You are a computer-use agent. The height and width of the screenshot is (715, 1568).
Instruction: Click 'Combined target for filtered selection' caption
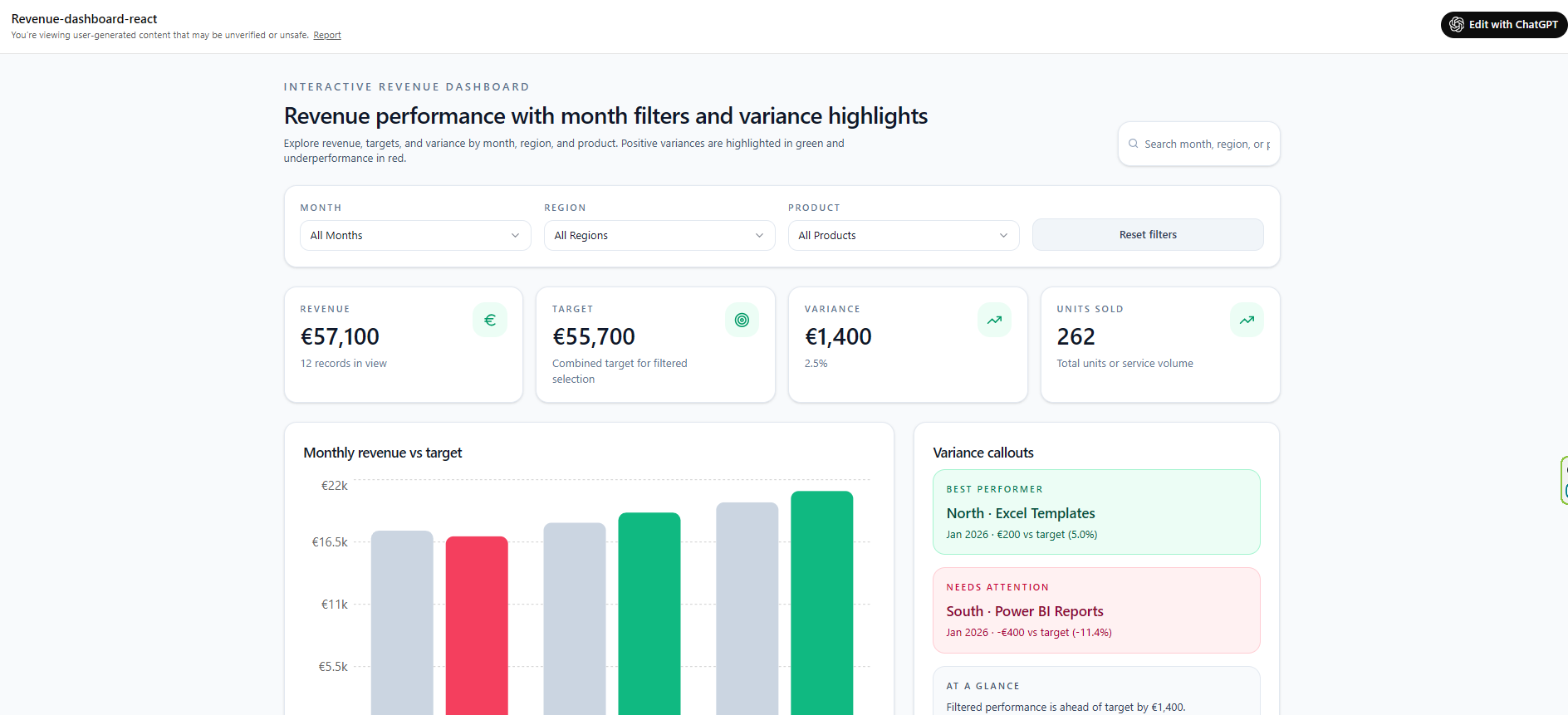pos(620,371)
